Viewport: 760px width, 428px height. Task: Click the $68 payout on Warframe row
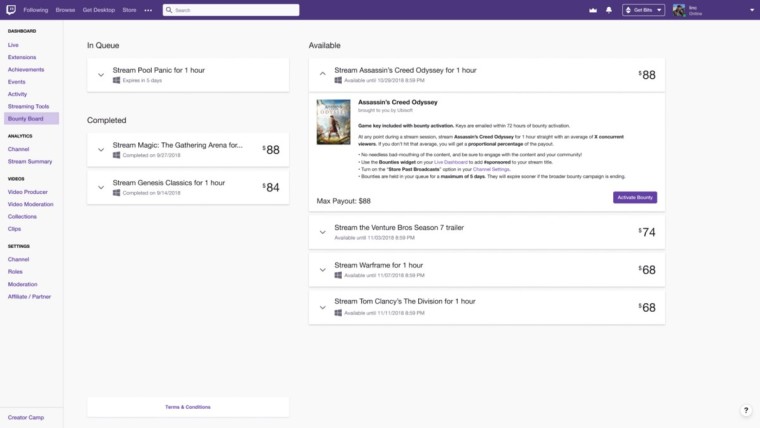pyautogui.click(x=647, y=270)
